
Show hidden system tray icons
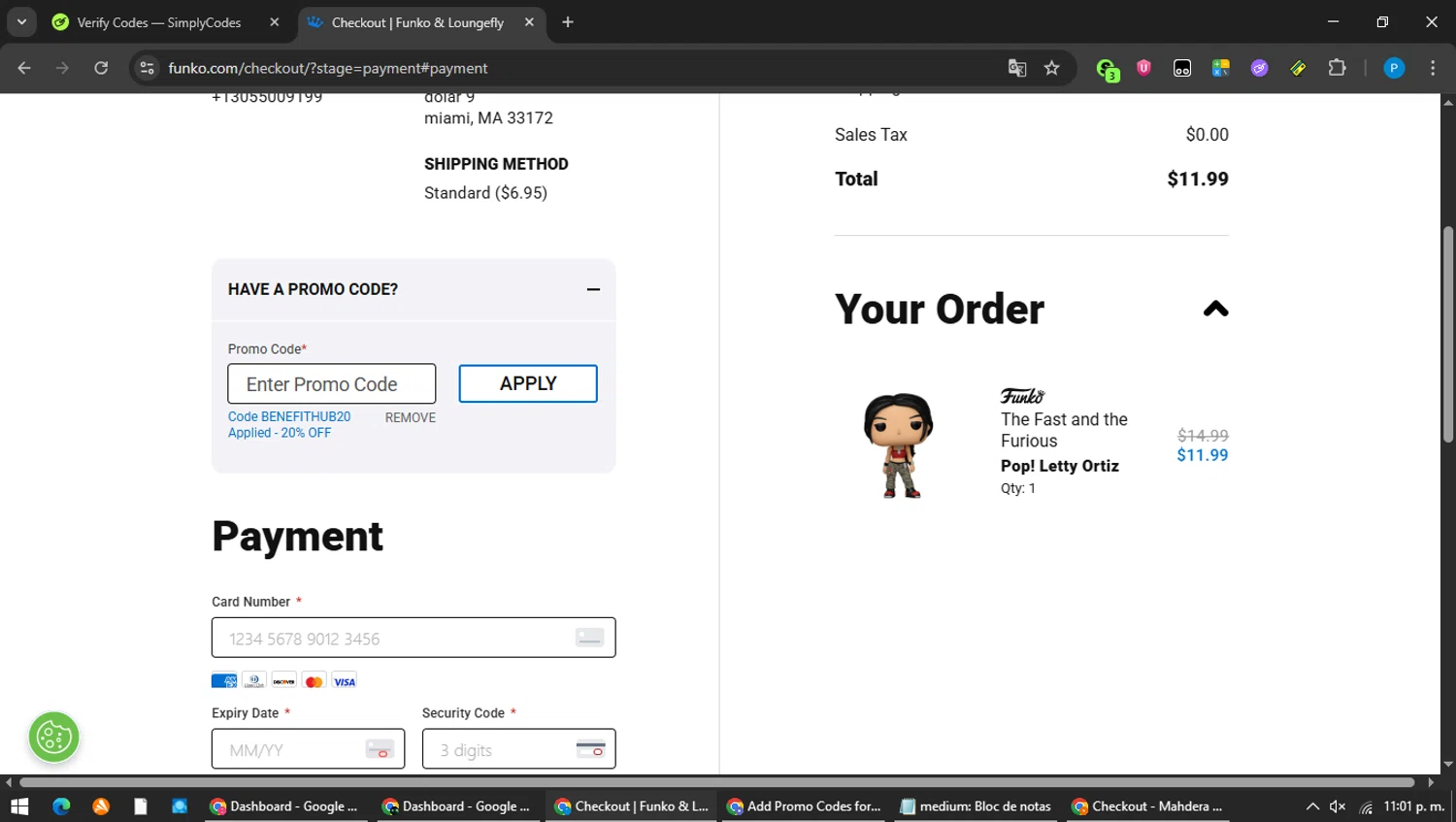click(x=1312, y=806)
